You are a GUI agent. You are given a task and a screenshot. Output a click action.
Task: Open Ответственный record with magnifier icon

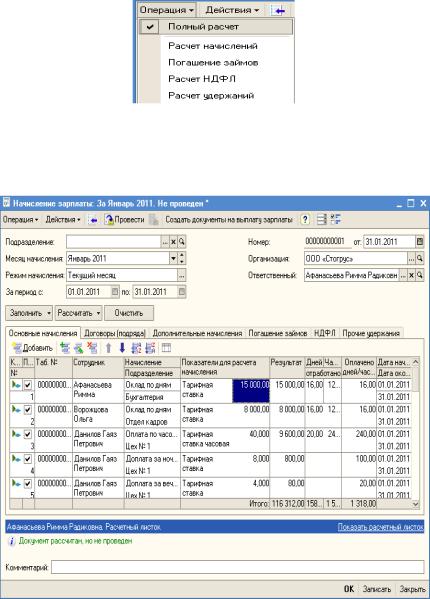point(420,275)
